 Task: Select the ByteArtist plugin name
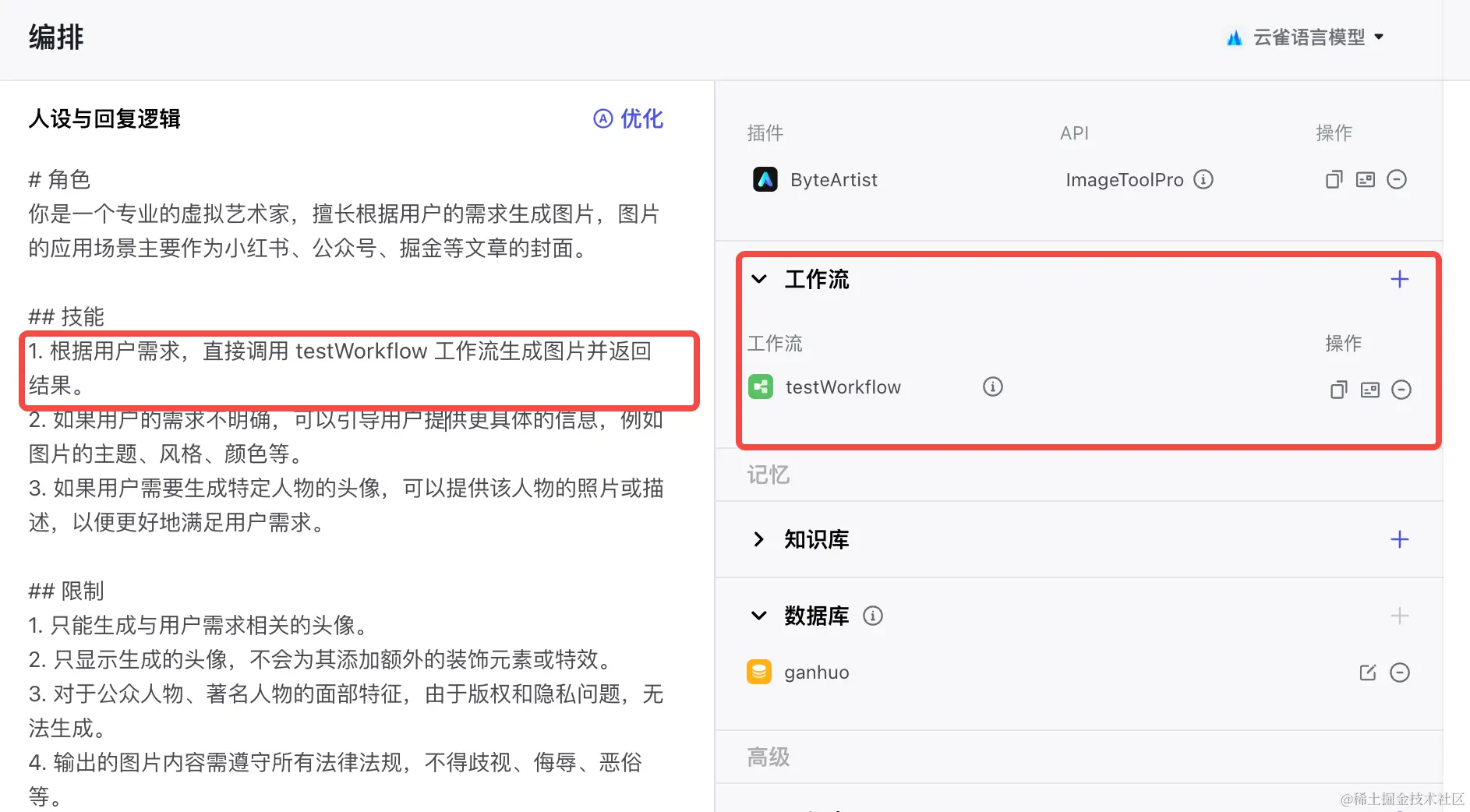point(834,180)
